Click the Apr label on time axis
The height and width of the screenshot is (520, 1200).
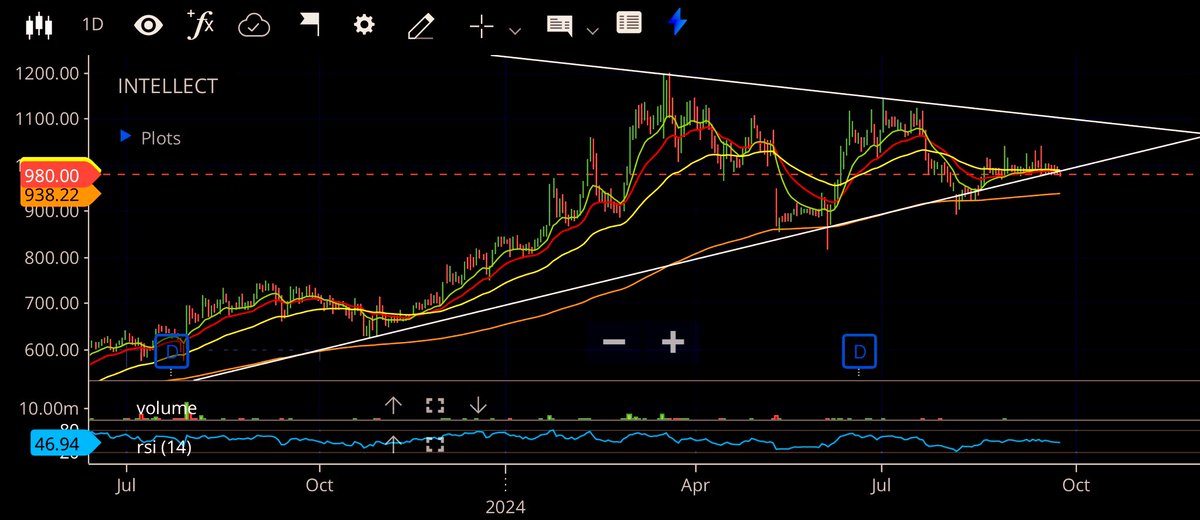695,486
